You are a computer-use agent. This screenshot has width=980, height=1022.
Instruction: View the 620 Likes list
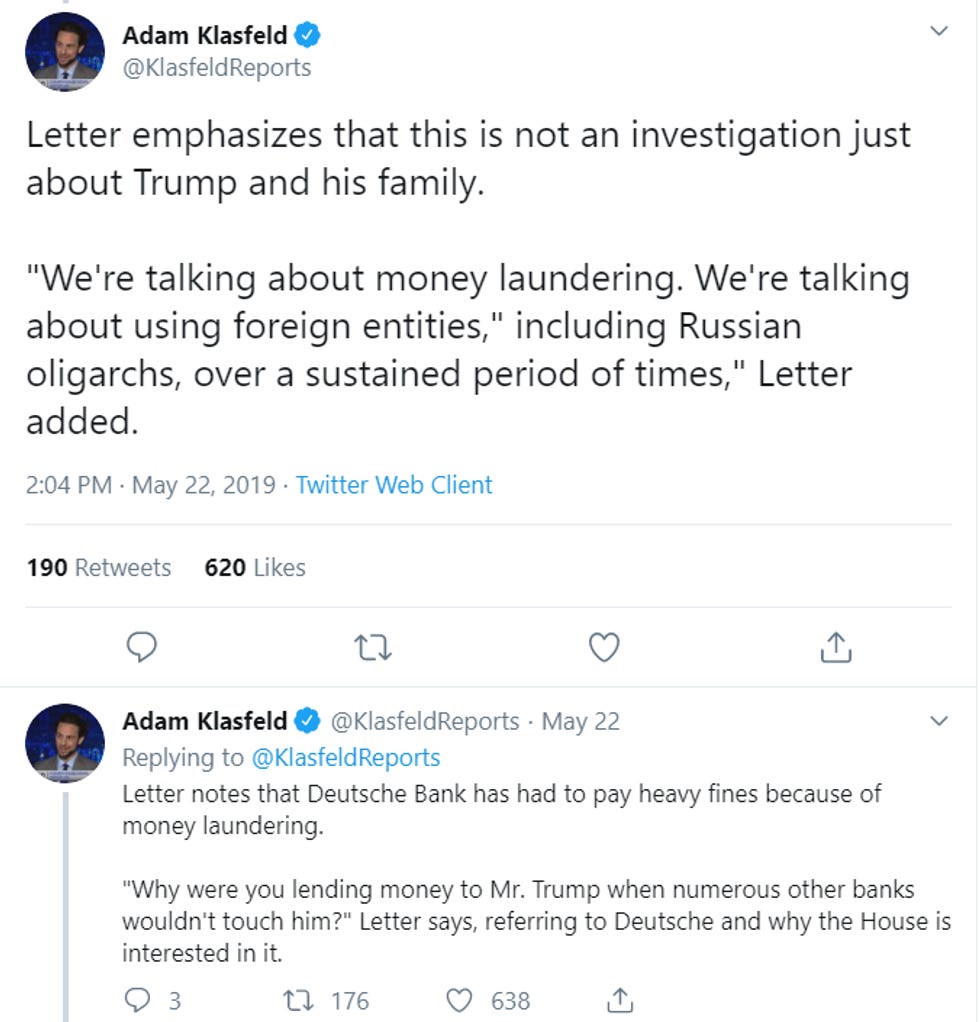click(x=255, y=568)
